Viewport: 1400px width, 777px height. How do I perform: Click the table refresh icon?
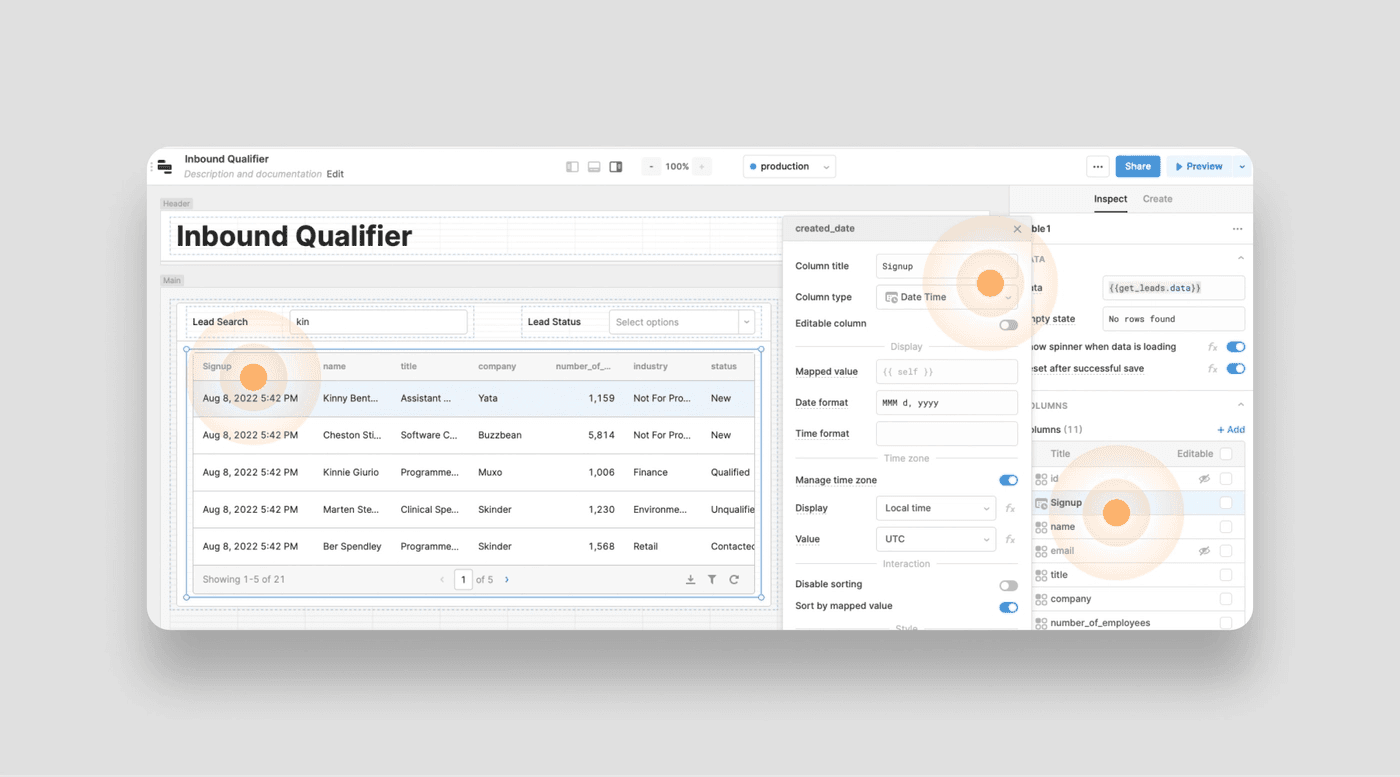coord(734,580)
